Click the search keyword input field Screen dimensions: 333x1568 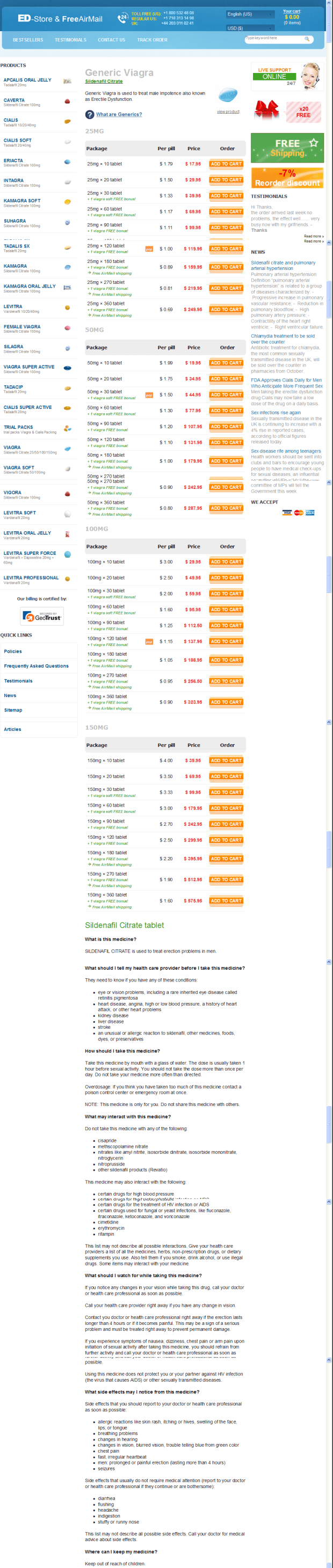[273, 39]
